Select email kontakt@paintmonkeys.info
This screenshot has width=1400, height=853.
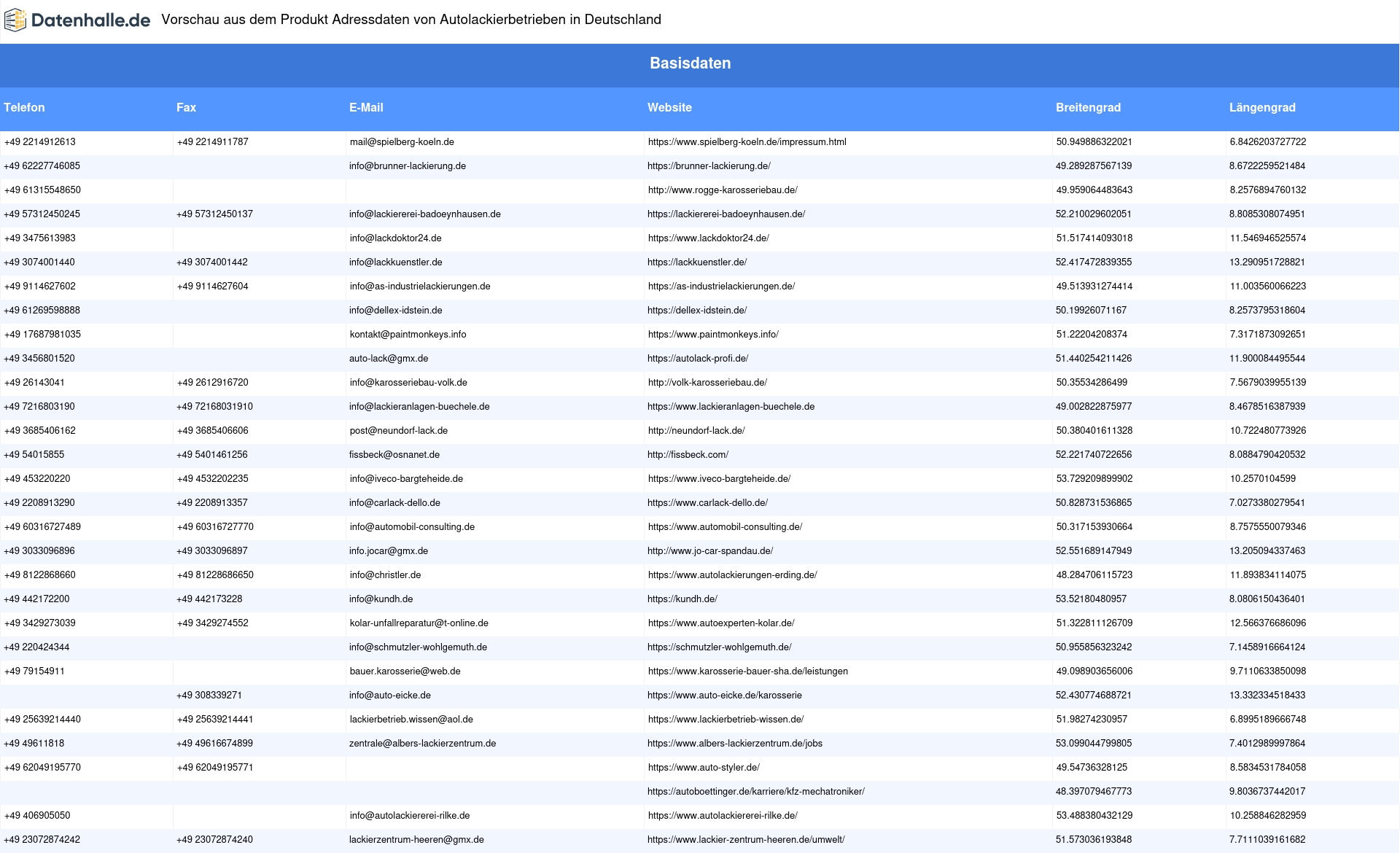tap(408, 335)
